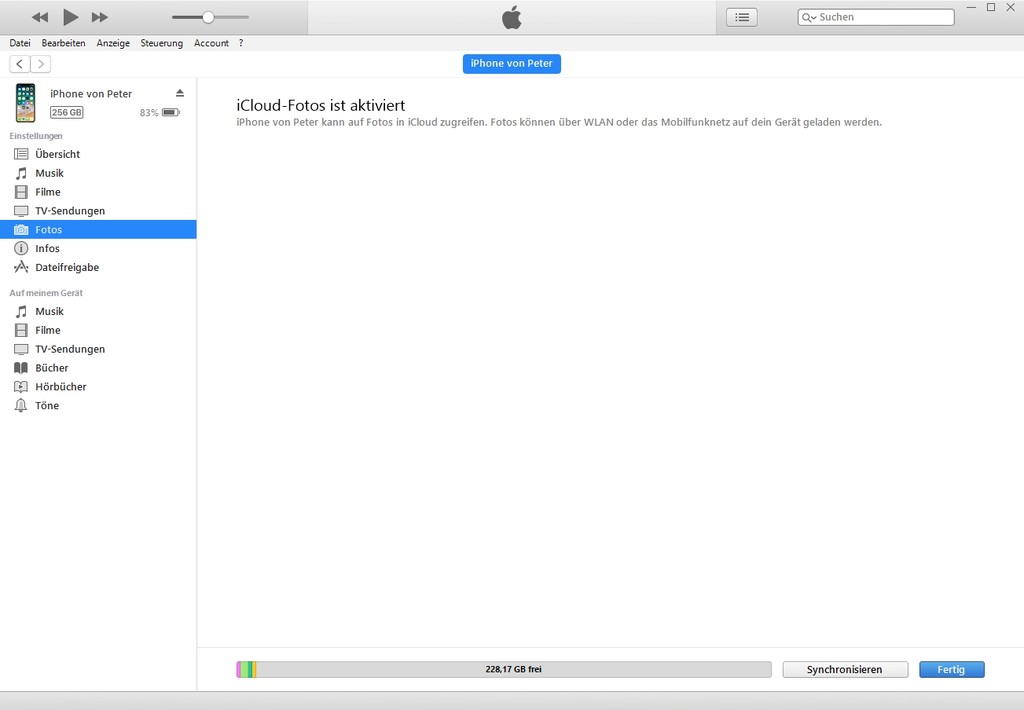
Task: Select the Fotos camera icon
Action: 22,230
